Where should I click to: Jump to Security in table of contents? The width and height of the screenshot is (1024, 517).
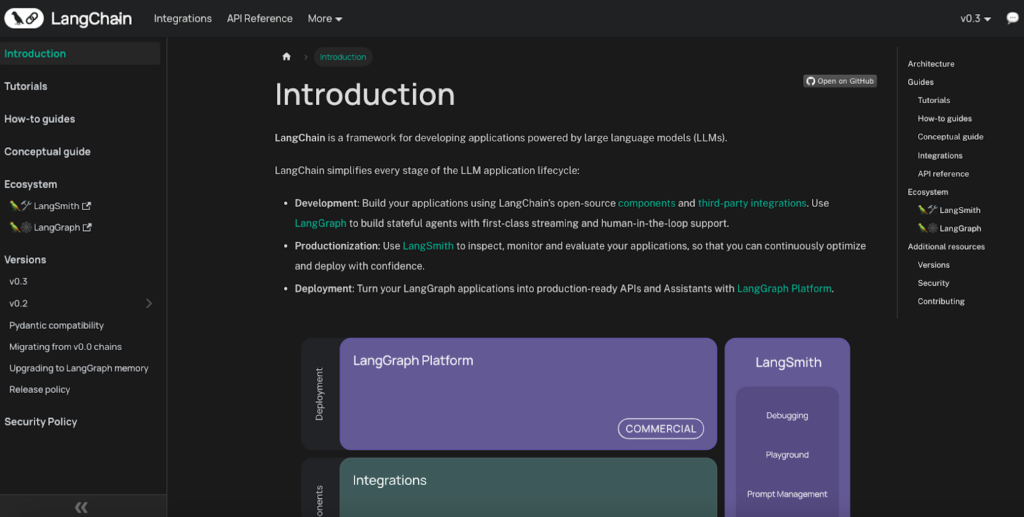[x=933, y=283]
